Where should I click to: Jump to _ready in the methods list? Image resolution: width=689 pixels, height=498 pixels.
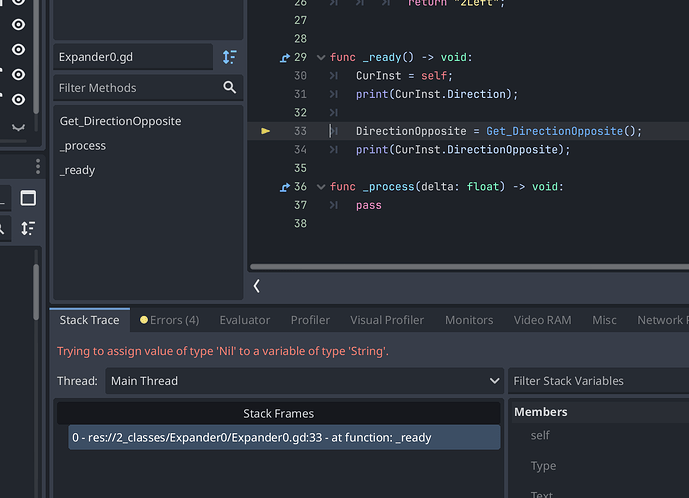[77, 170]
